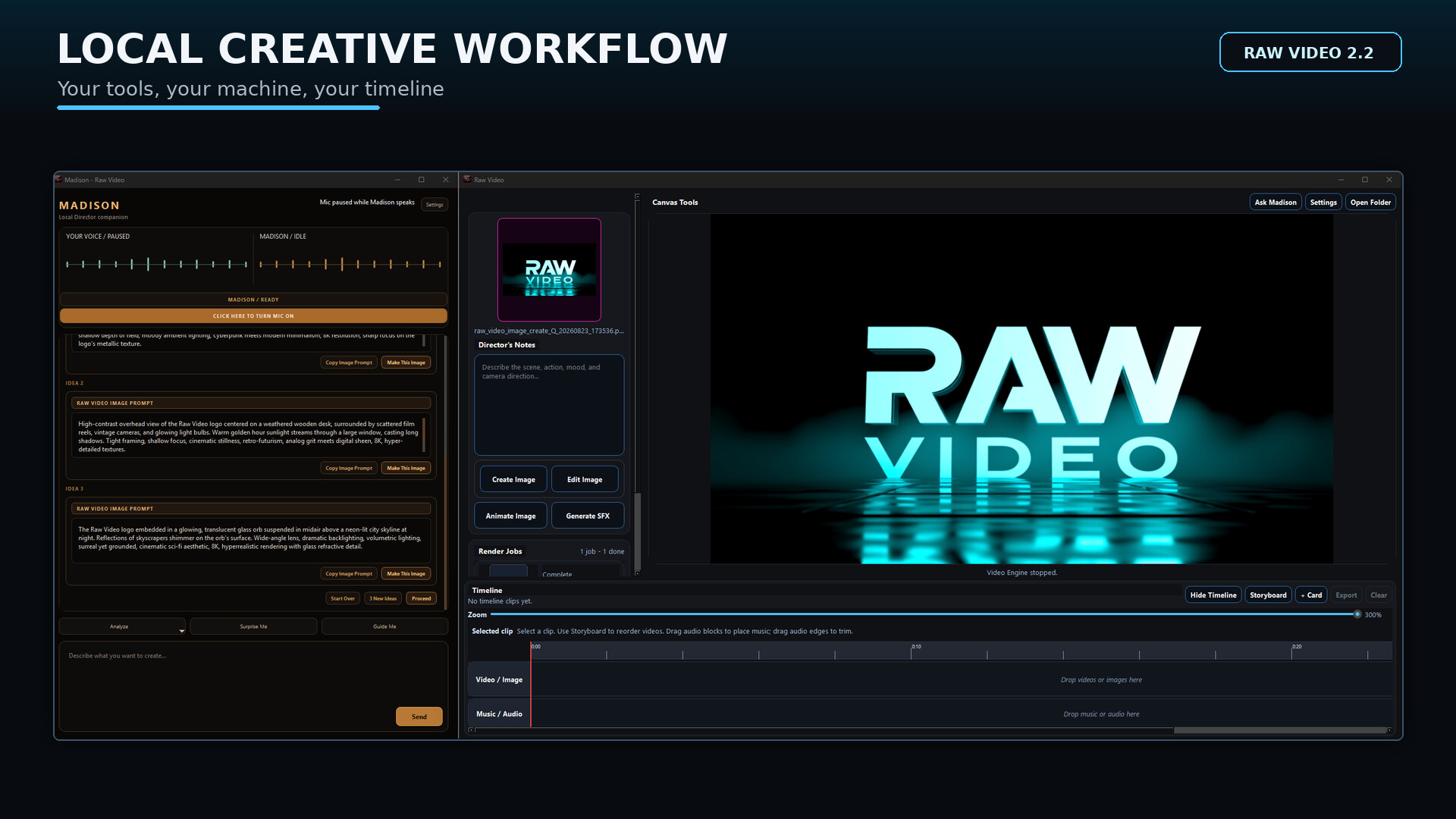The width and height of the screenshot is (1456, 819).
Task: Click the 'Mic paused while Madison speaks' text
Action: [367, 202]
